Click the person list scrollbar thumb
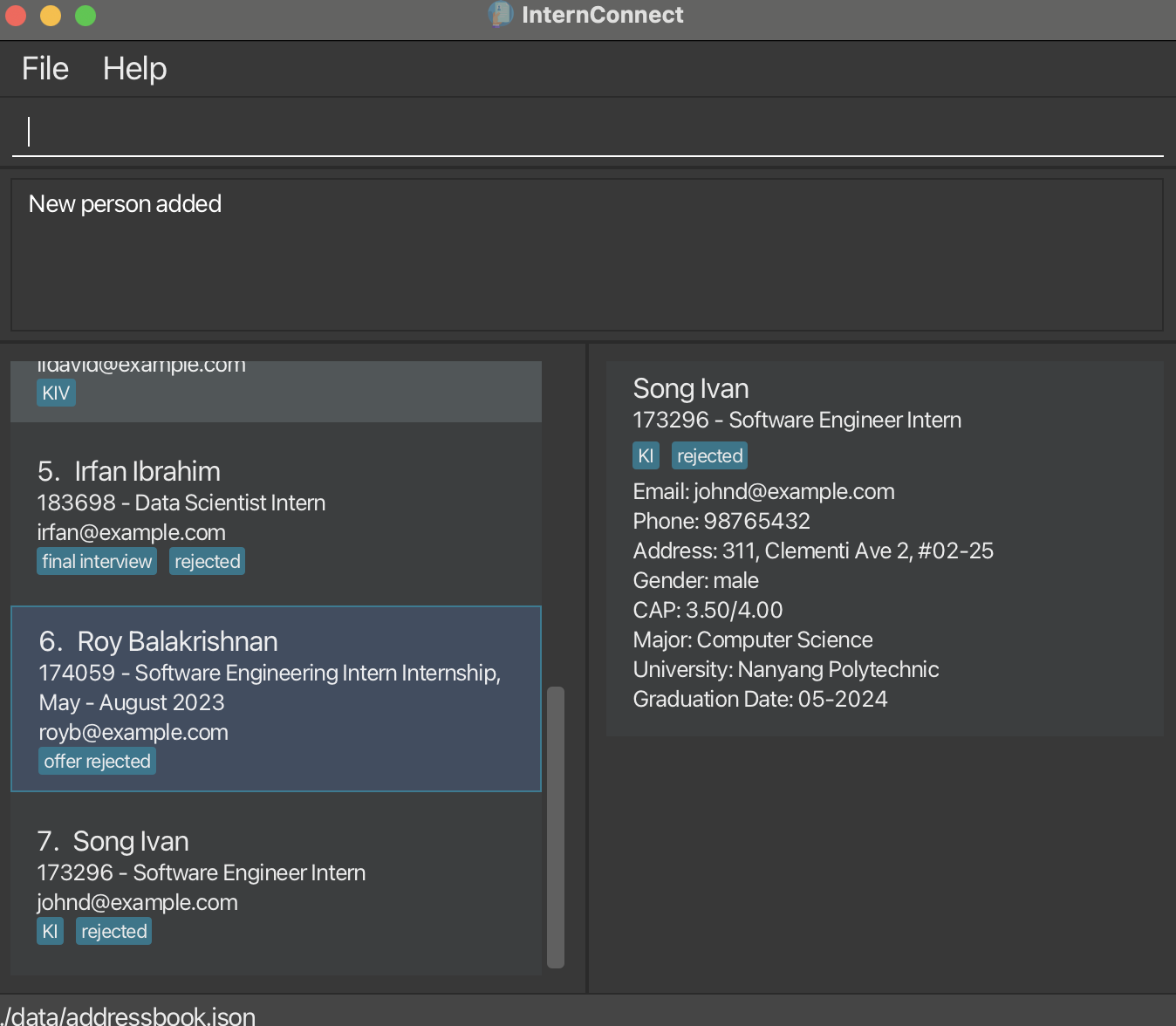 point(556,827)
